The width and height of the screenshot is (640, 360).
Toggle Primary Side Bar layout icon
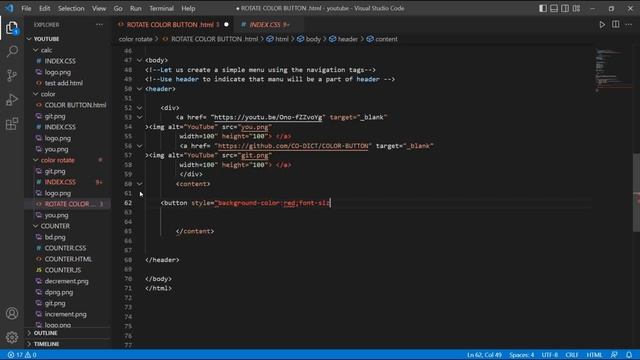point(543,8)
